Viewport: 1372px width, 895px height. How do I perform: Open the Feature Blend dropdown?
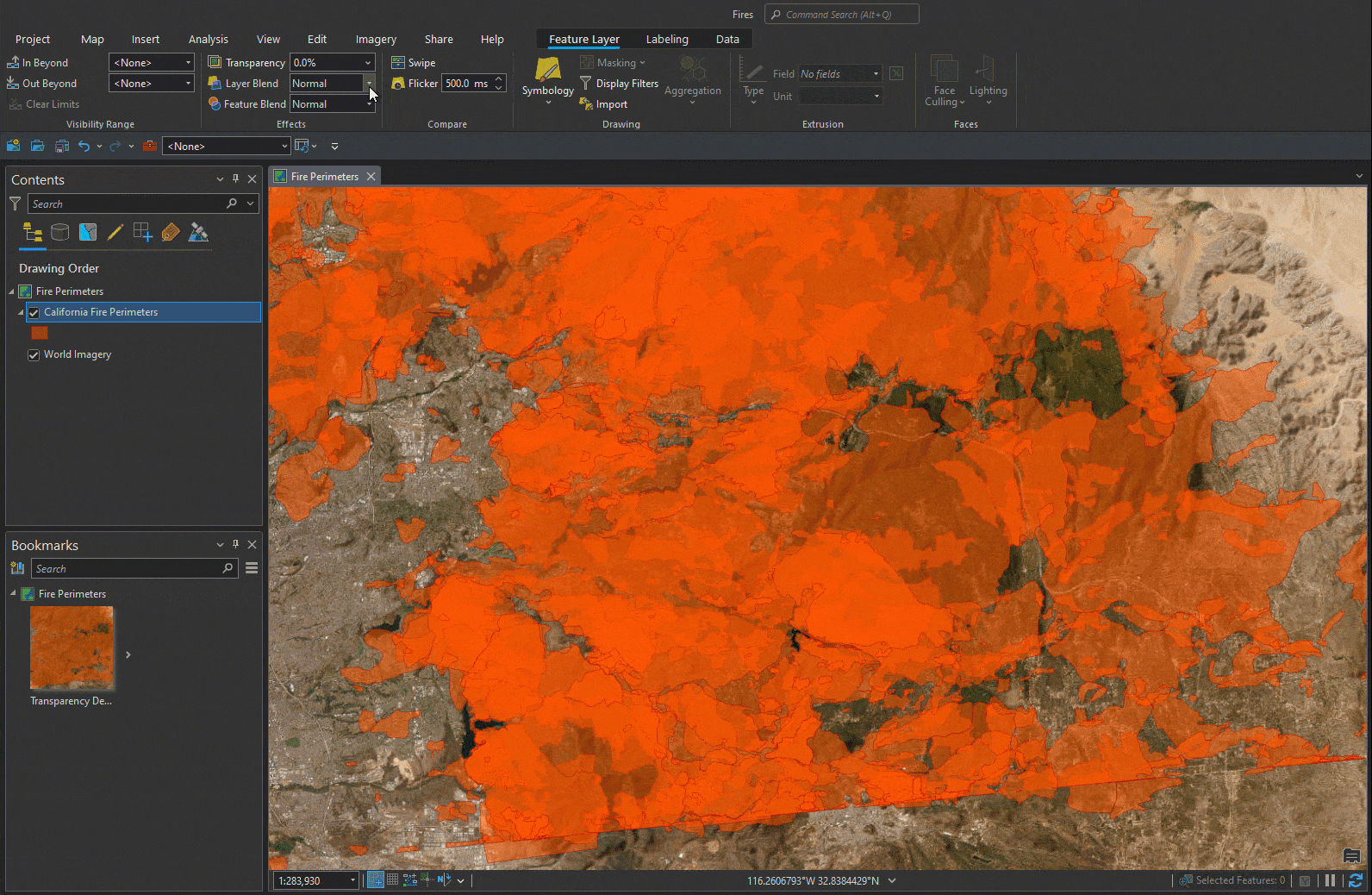pyautogui.click(x=369, y=103)
